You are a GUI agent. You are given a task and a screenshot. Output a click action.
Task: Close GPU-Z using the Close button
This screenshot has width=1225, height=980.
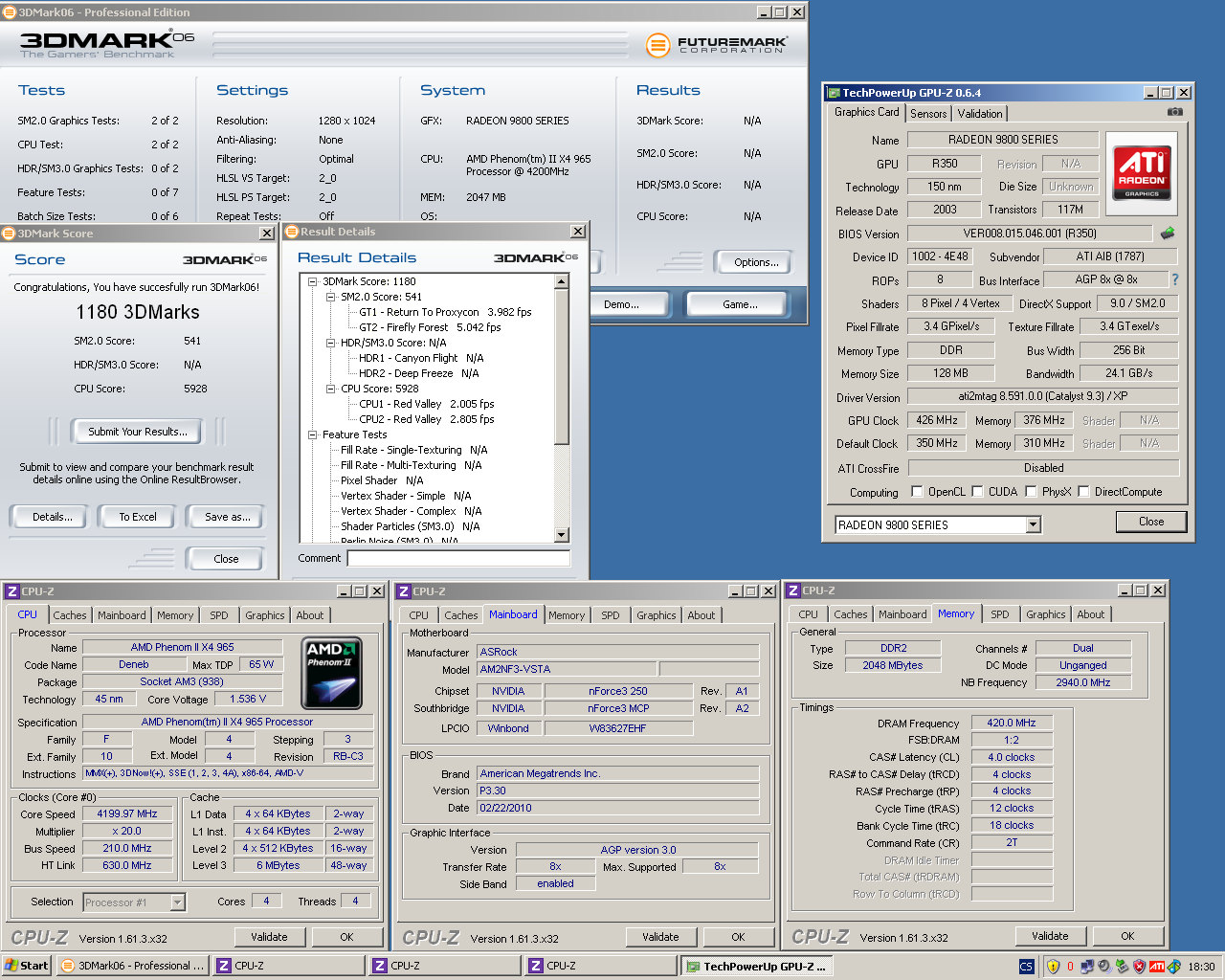tap(1151, 522)
